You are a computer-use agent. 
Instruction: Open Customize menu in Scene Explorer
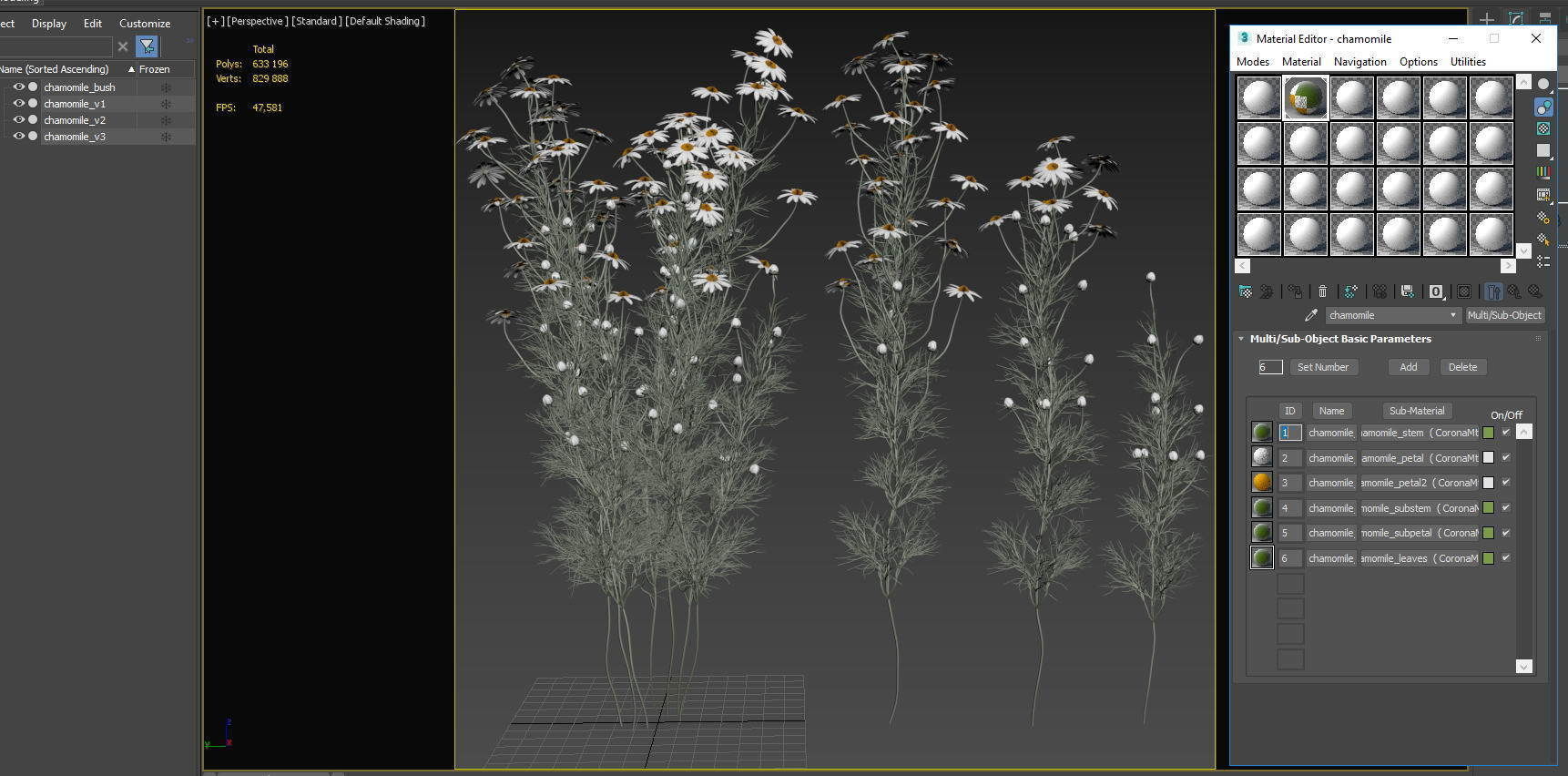click(145, 24)
